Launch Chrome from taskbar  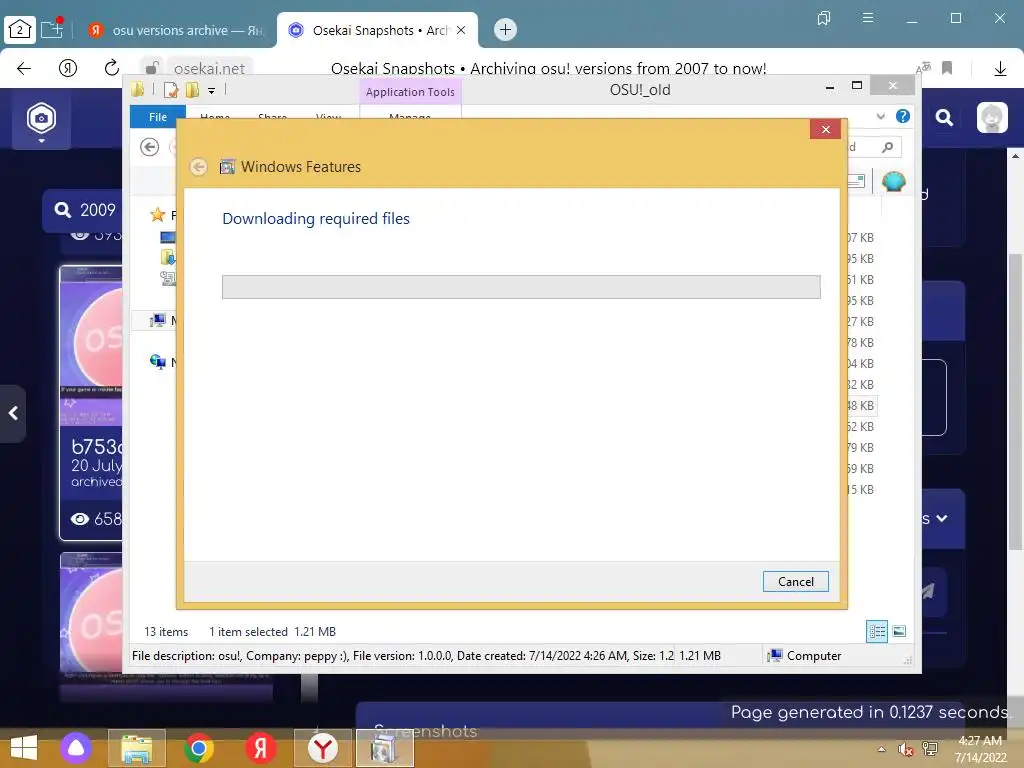coord(199,748)
